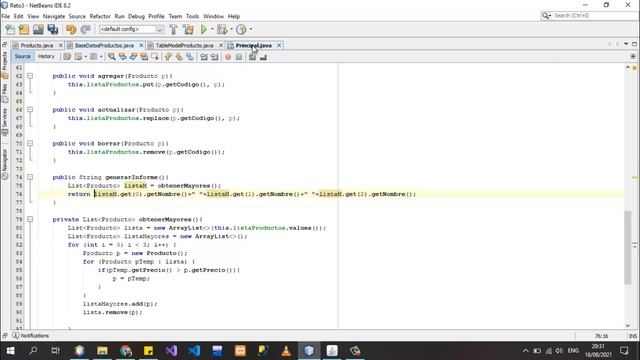Screen dimensions: 640x360
Task: Open Visual Studio Code from the taskbar
Action: coord(194,351)
